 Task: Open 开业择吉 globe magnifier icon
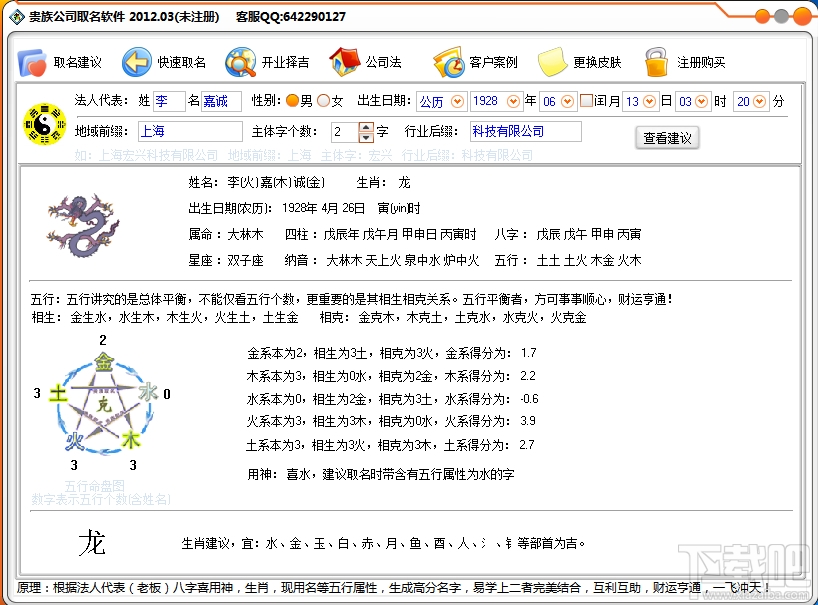240,62
